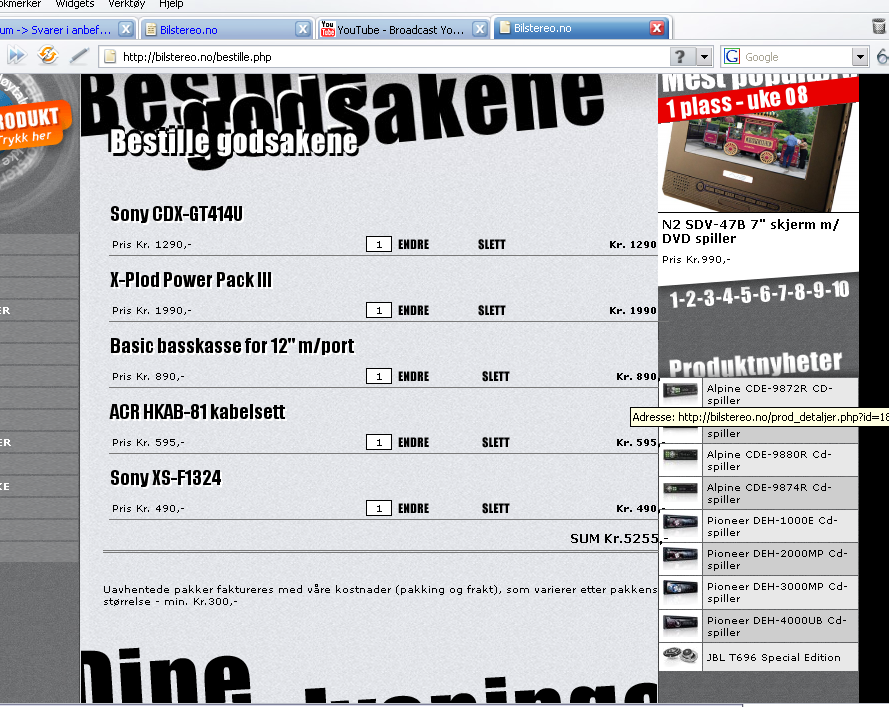This screenshot has width=889, height=707.
Task: Select the active Bilstereo.no tab
Action: click(x=581, y=28)
